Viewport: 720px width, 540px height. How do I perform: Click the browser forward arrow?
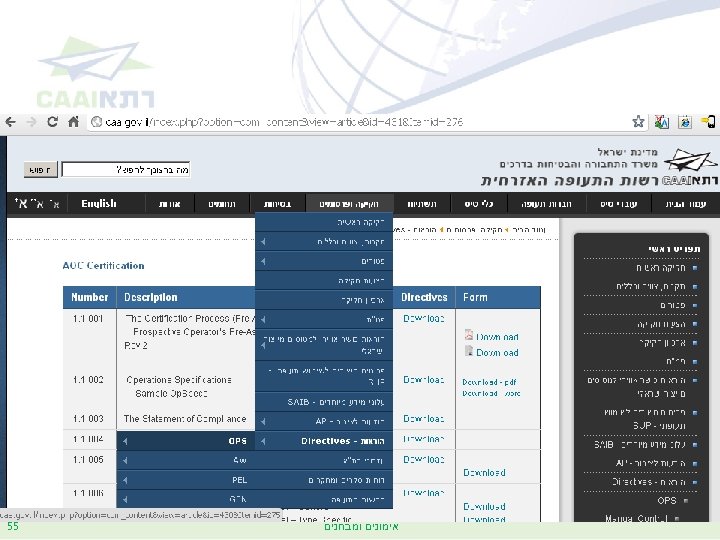click(31, 122)
